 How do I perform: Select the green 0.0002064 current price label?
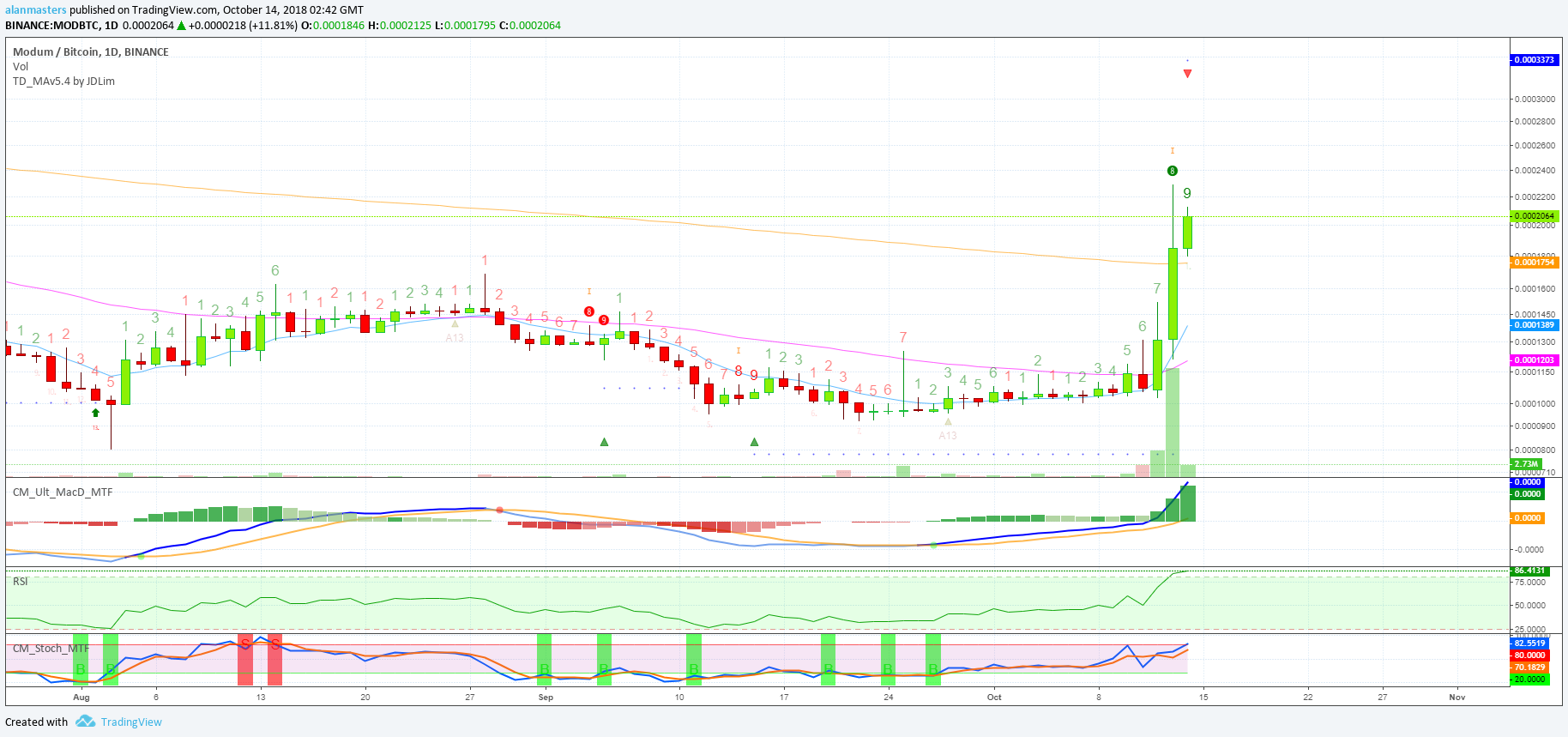click(1534, 216)
